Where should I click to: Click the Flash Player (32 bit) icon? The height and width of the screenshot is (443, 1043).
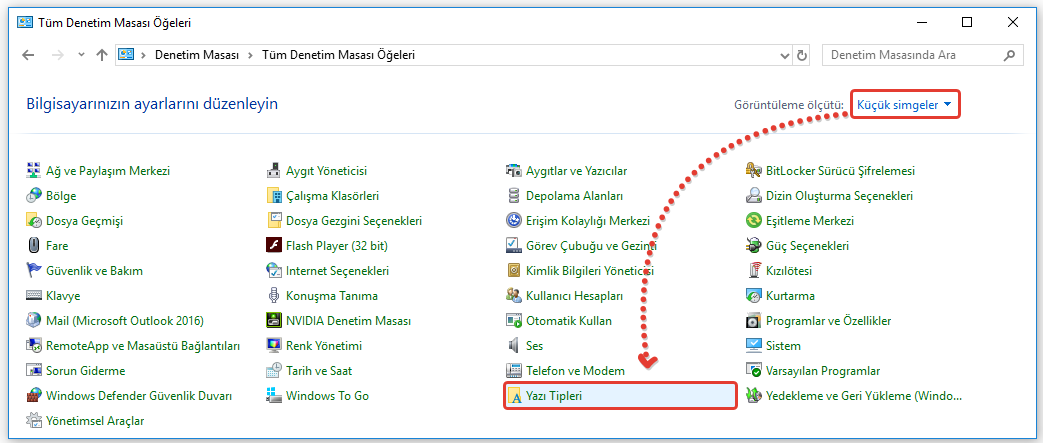(274, 246)
